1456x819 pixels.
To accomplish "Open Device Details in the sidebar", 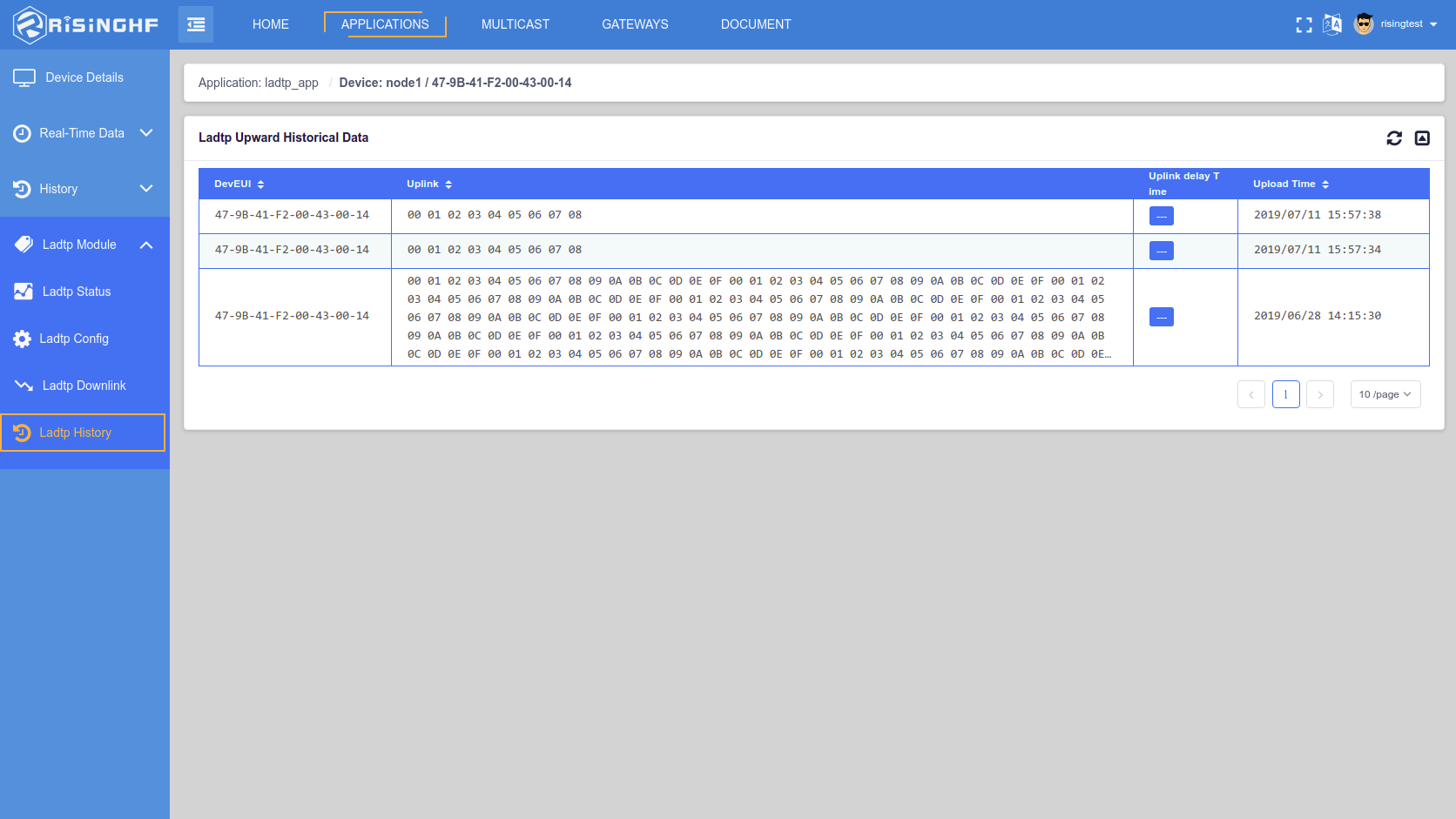I will coord(84,77).
